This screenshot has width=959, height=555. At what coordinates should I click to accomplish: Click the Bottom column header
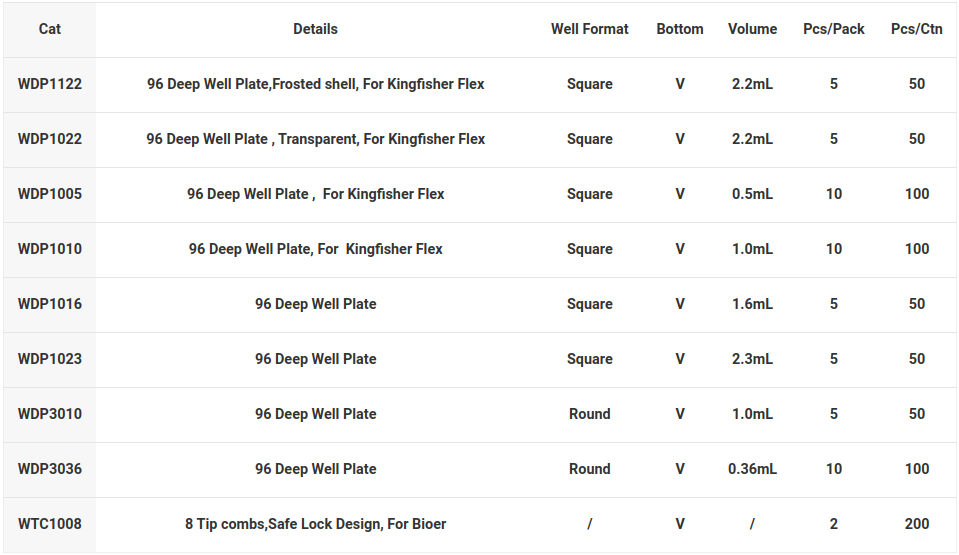point(679,29)
